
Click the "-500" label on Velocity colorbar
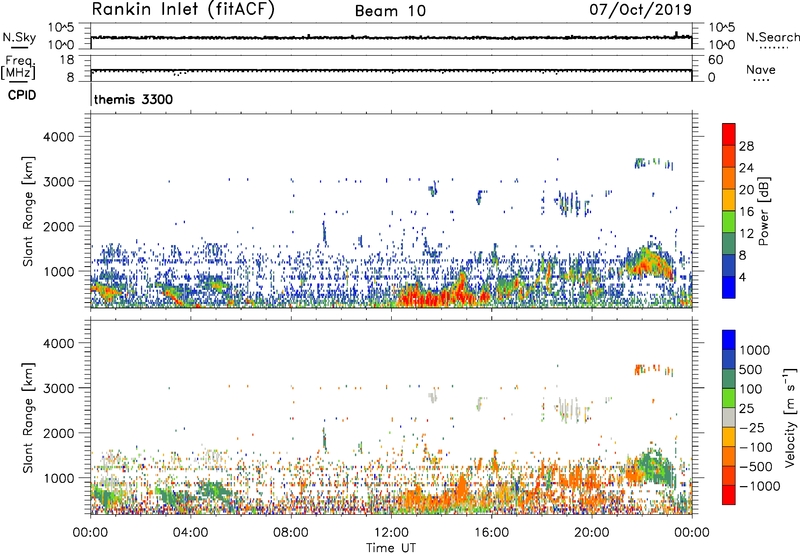click(756, 467)
